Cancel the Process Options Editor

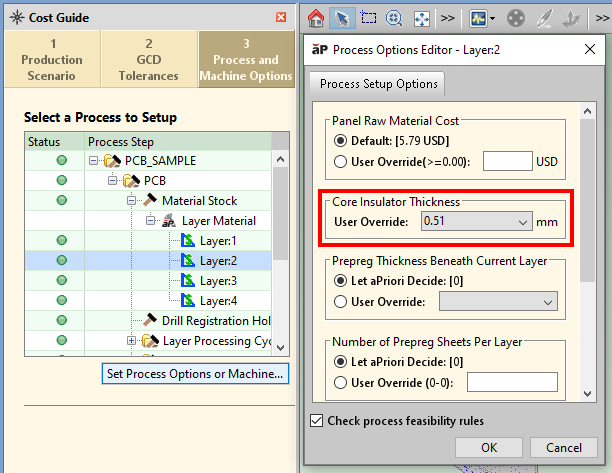point(564,447)
